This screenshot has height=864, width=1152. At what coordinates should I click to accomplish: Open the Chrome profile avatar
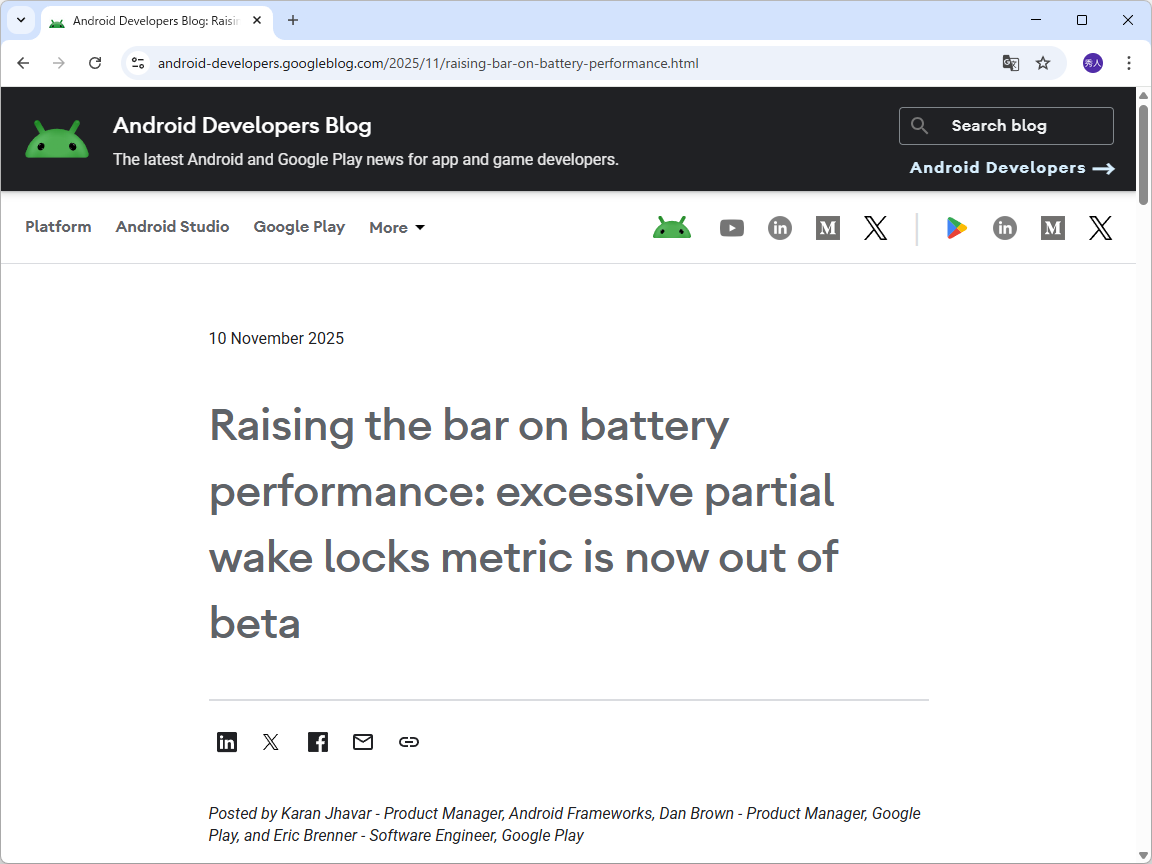coord(1093,63)
